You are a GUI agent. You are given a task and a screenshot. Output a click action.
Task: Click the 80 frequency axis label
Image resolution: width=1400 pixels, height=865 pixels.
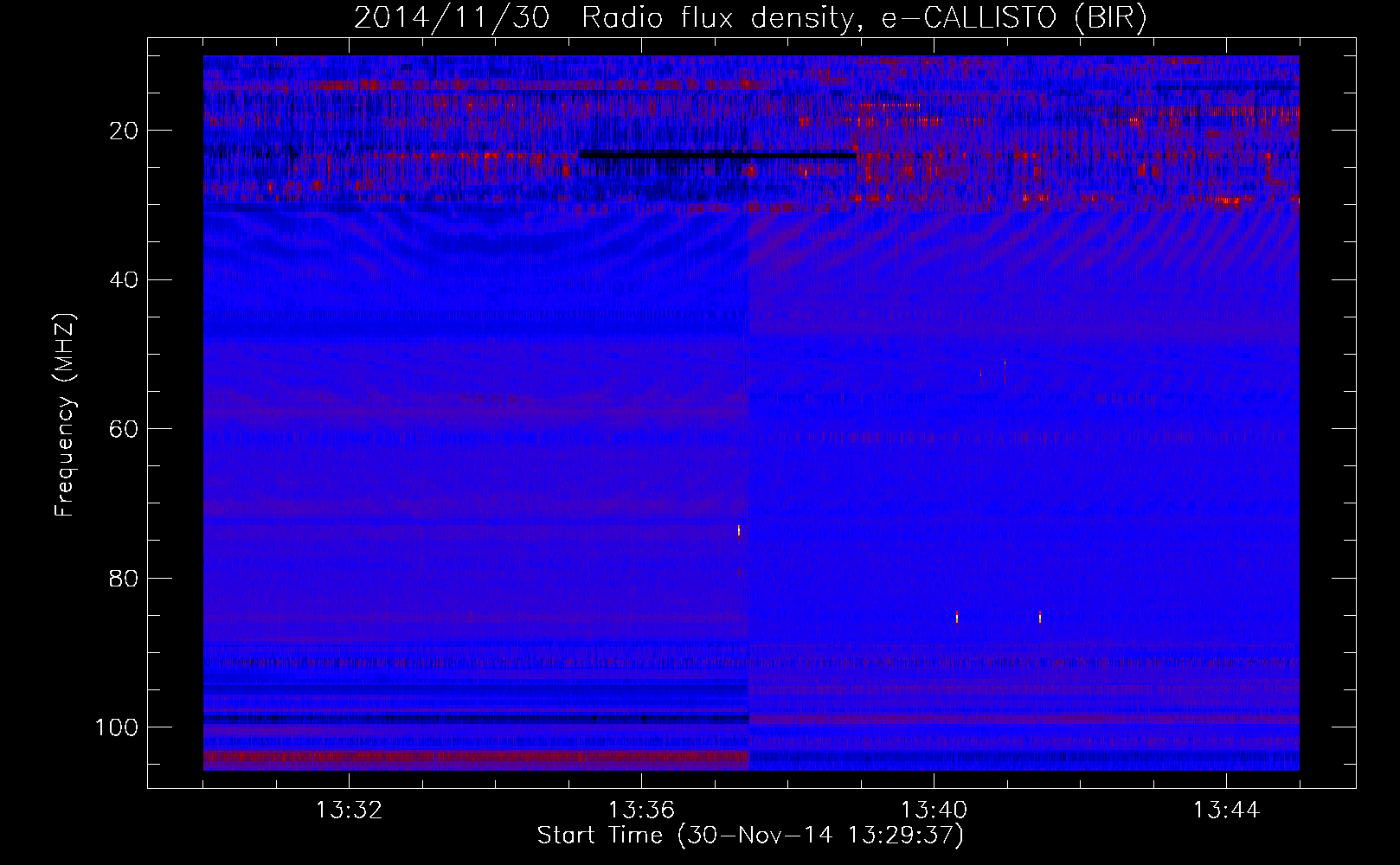(x=125, y=578)
